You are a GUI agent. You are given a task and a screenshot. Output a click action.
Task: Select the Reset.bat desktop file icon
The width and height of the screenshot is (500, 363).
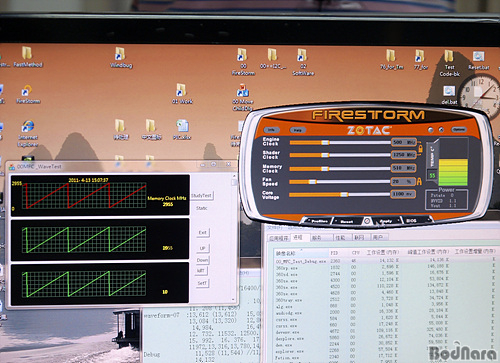(x=478, y=61)
